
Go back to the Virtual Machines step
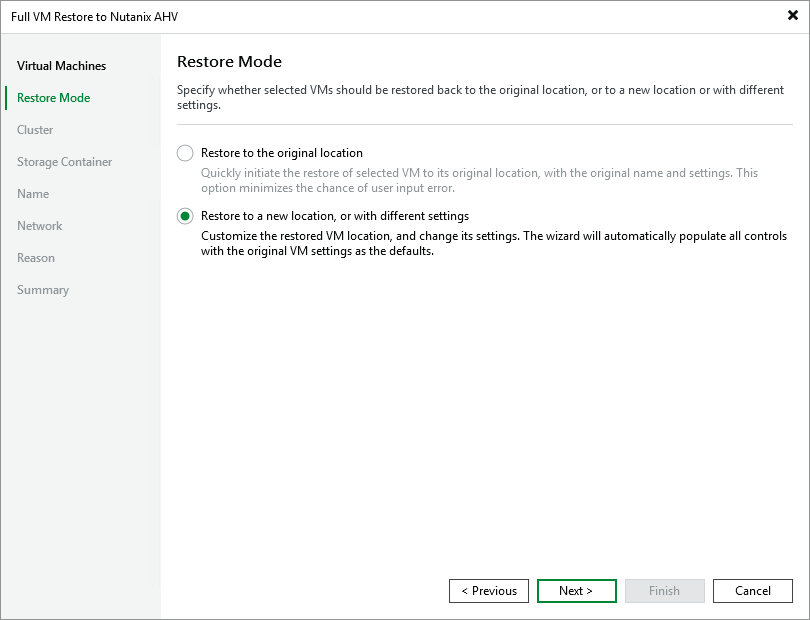[x=60, y=65]
